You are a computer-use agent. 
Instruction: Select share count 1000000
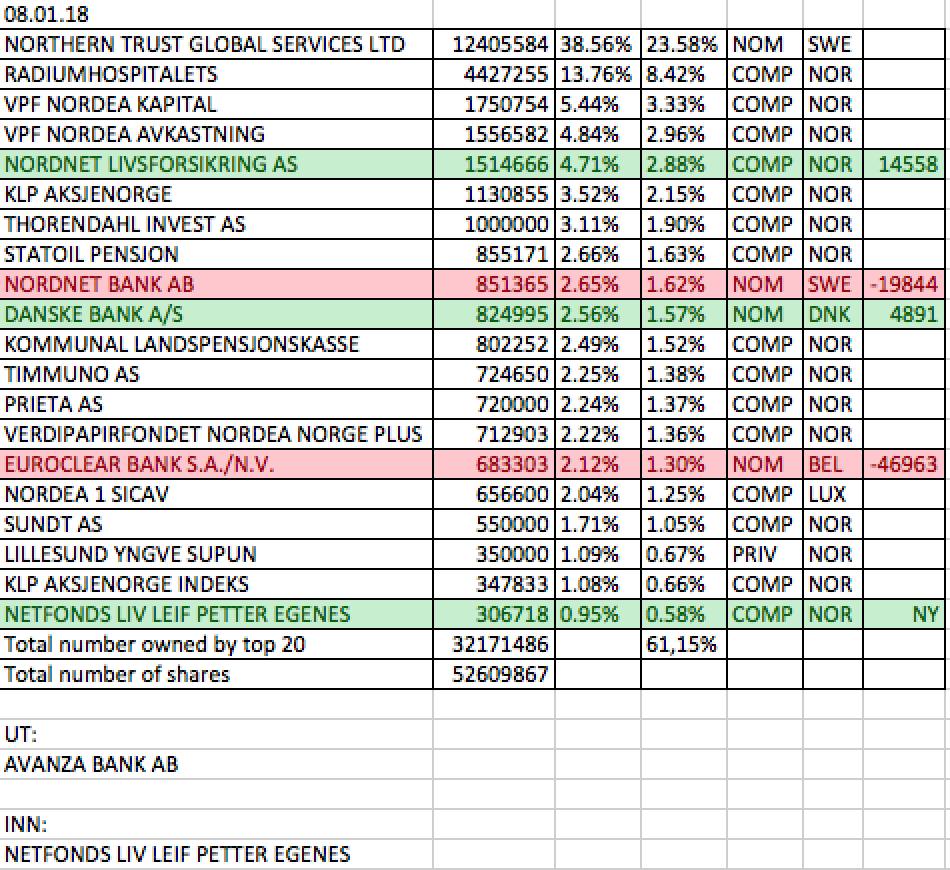(x=494, y=224)
